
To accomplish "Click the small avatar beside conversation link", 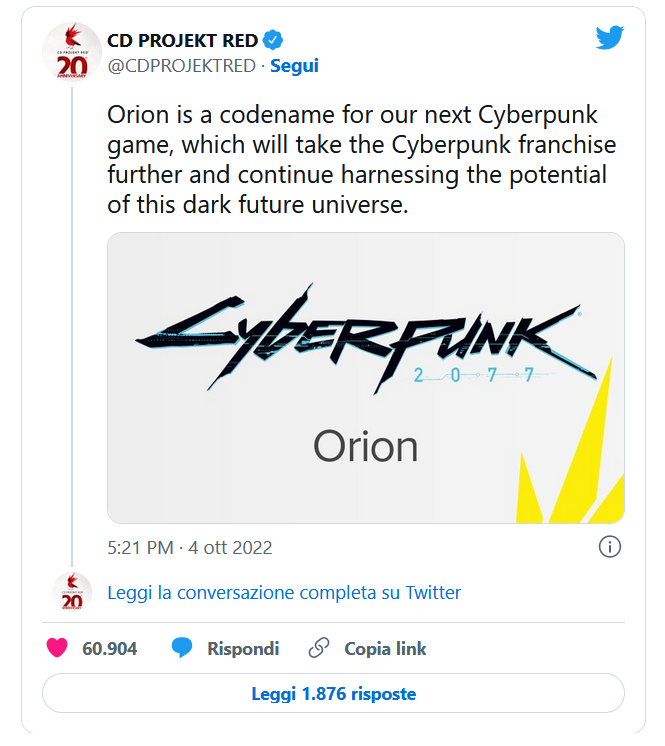I will [72, 592].
